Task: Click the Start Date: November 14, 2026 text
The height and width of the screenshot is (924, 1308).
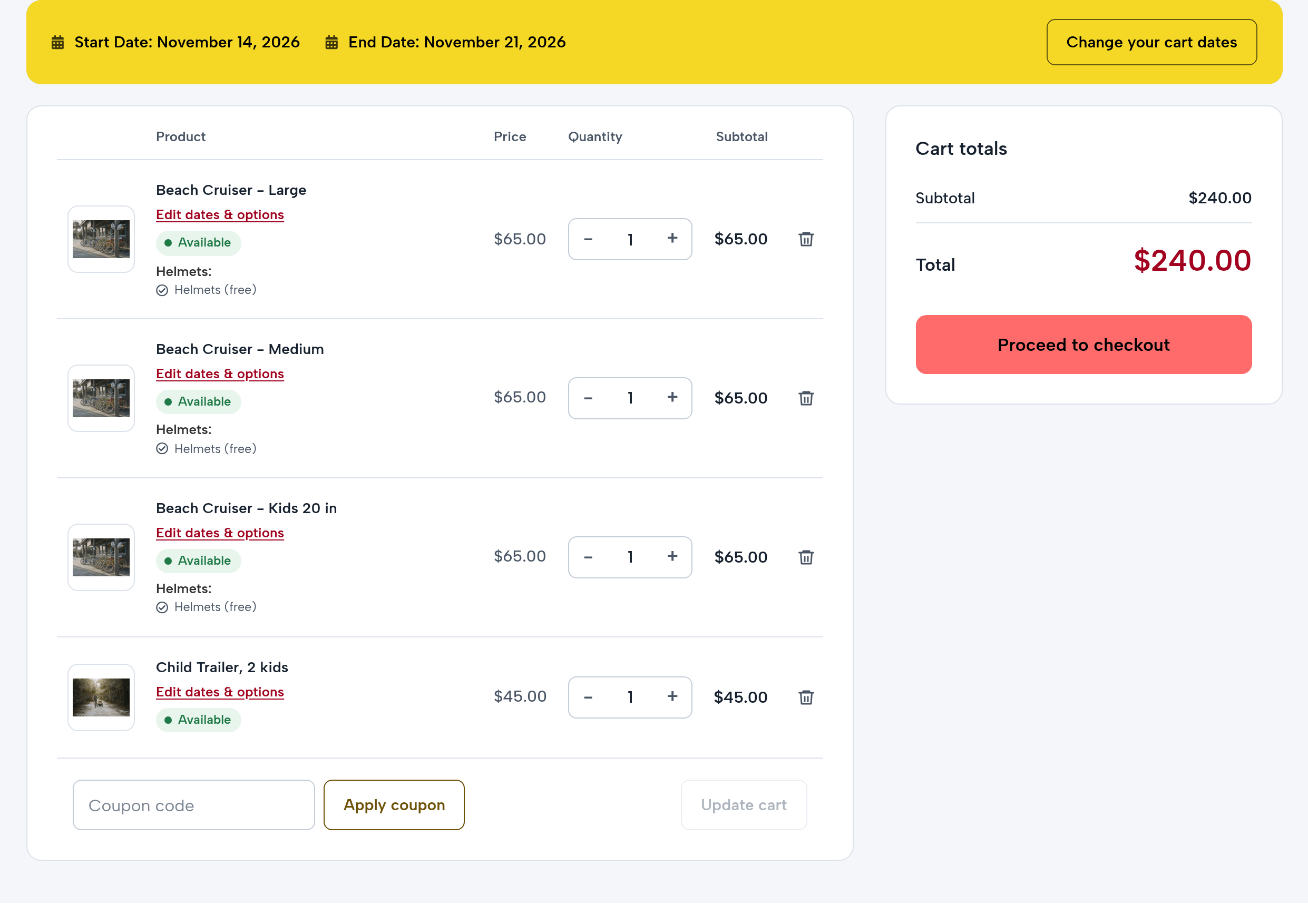Action: pyautogui.click(x=187, y=42)
